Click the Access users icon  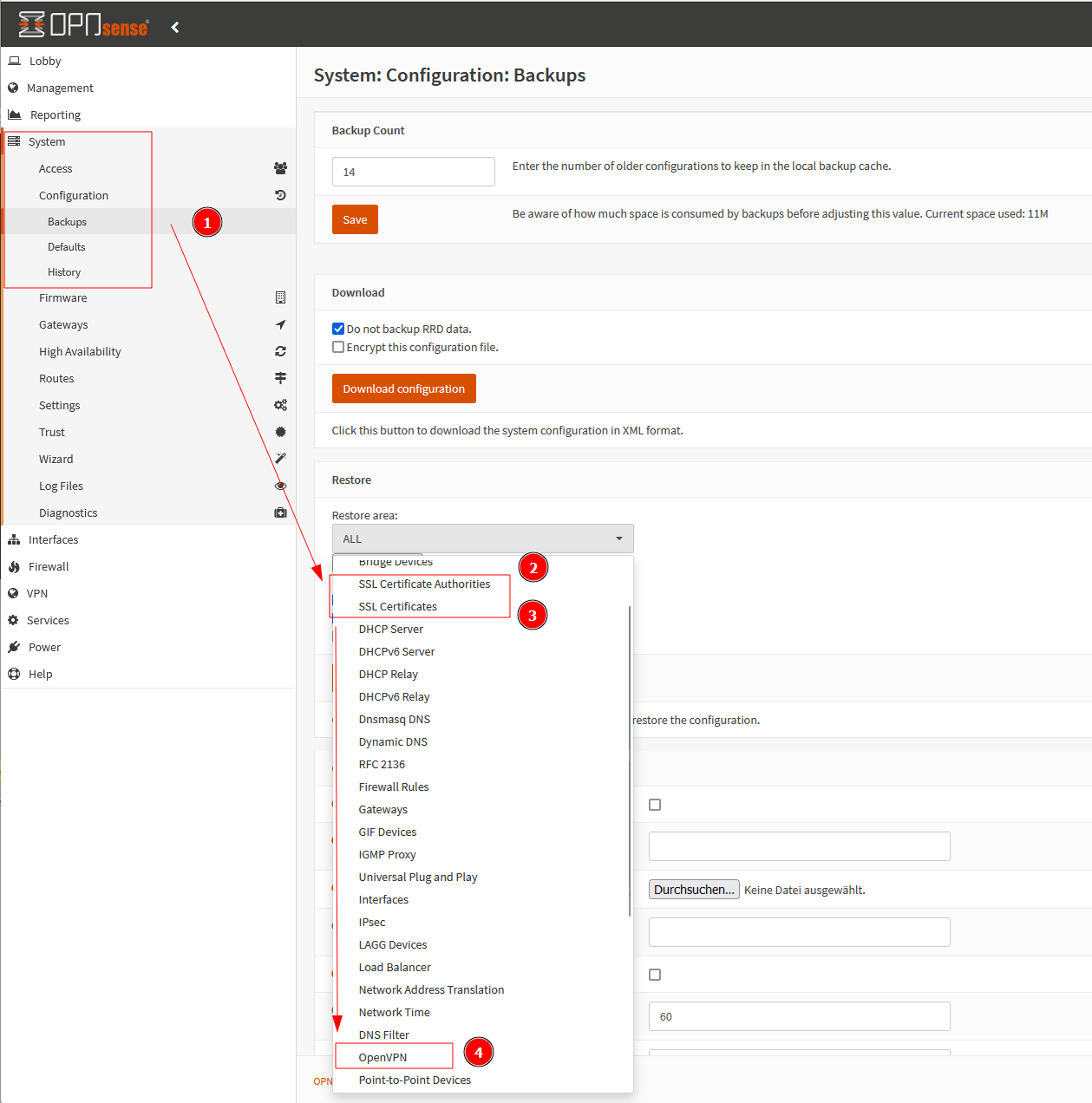[x=280, y=168]
